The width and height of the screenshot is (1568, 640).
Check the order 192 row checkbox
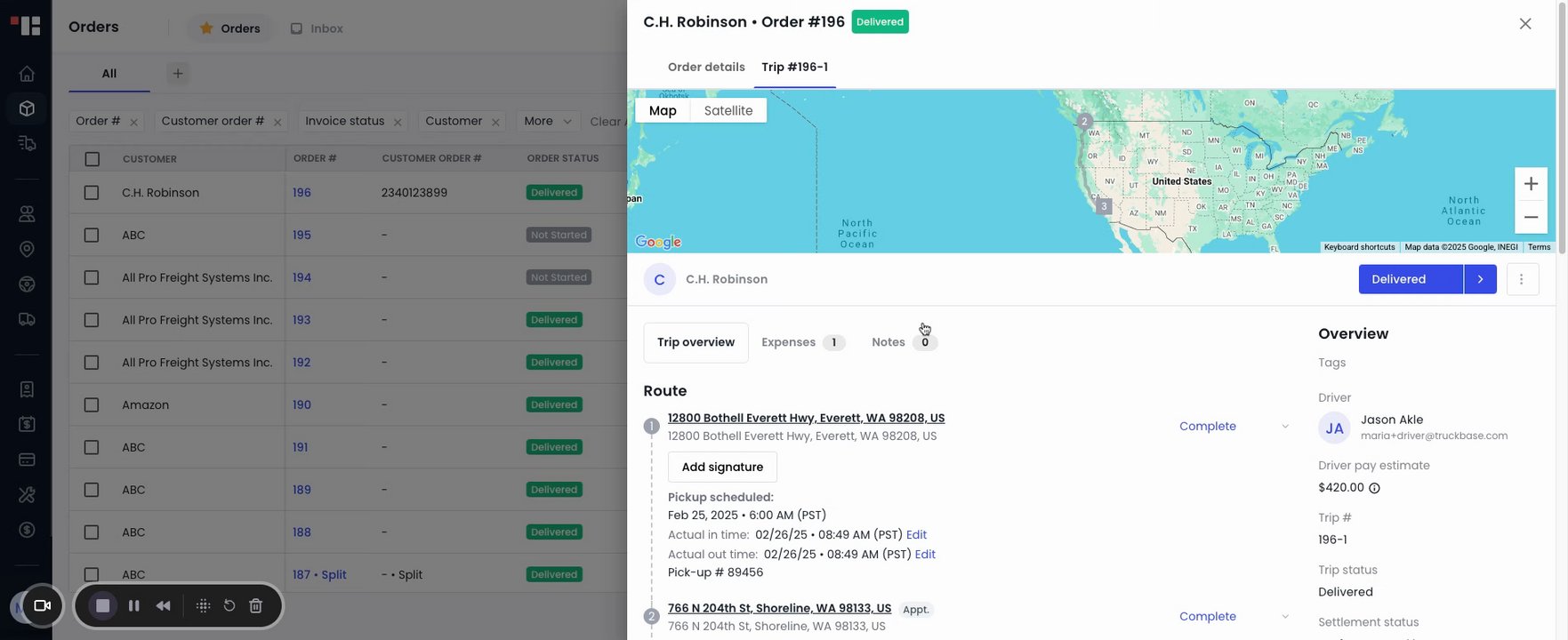(92, 363)
